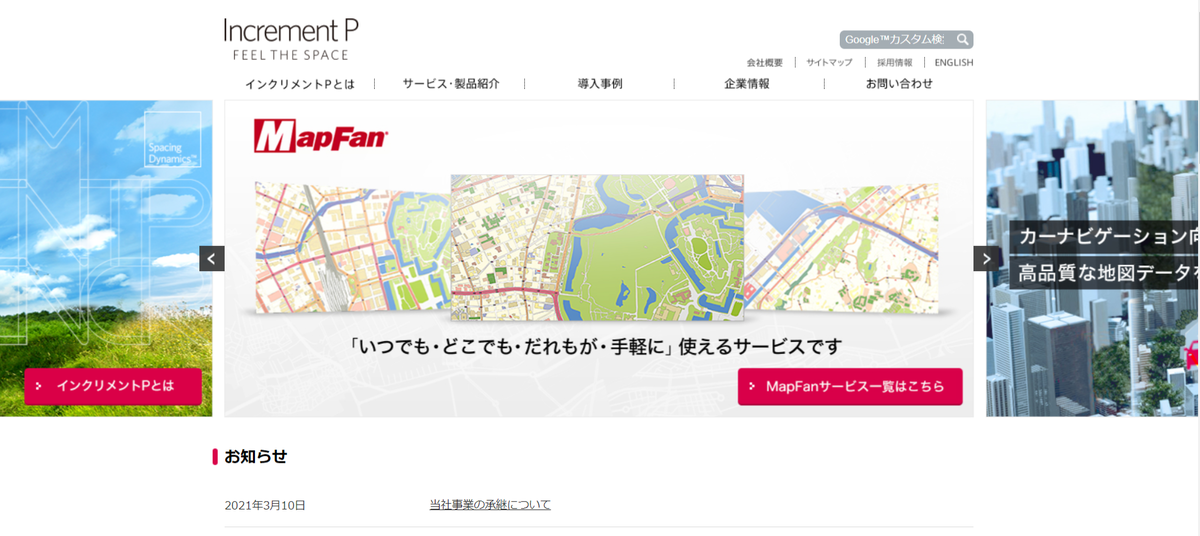
Task: Click the Spacing Dynamics badge
Action: point(173,139)
